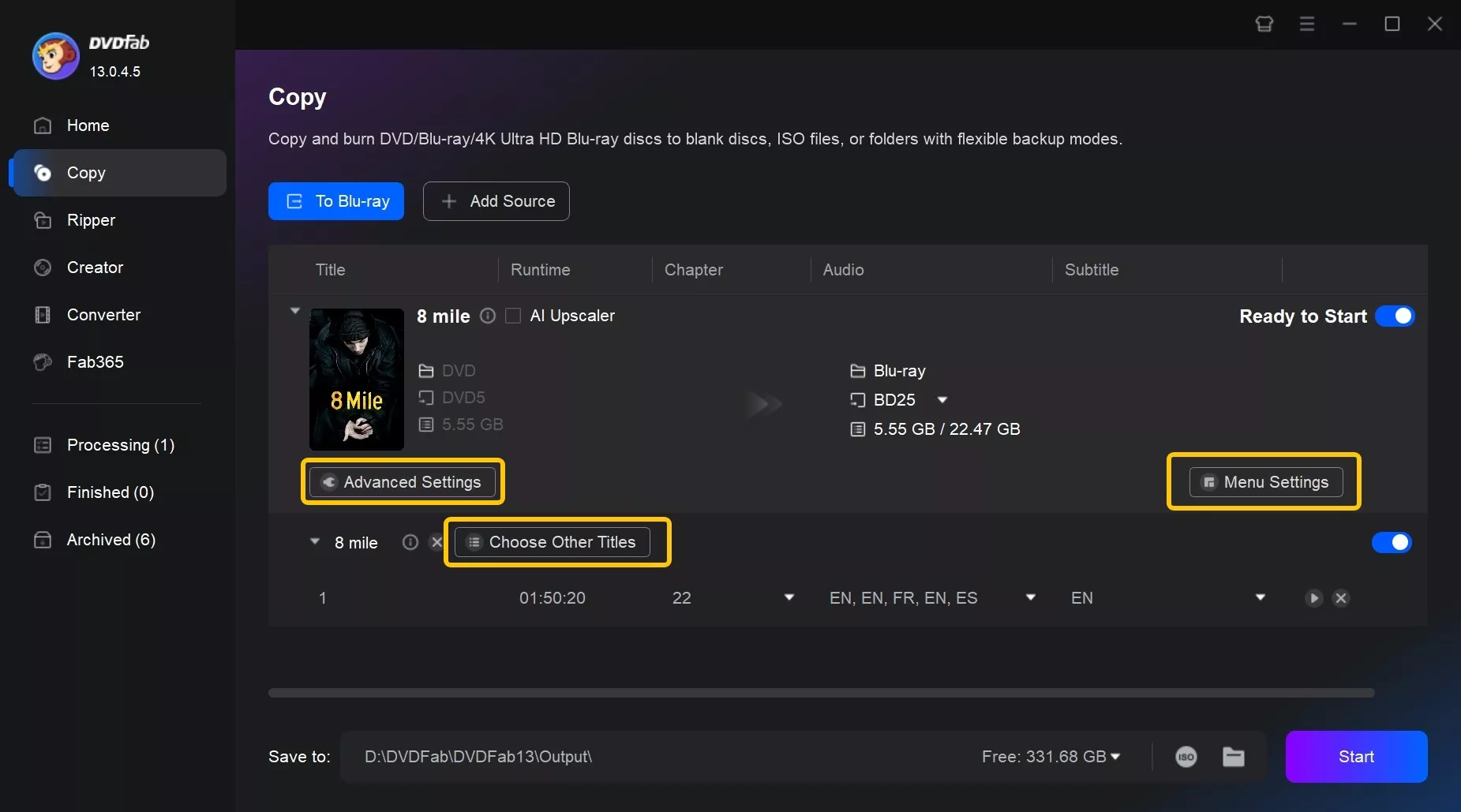Enable the AI Upscaler checkbox
The width and height of the screenshot is (1461, 812).
[x=512, y=316]
